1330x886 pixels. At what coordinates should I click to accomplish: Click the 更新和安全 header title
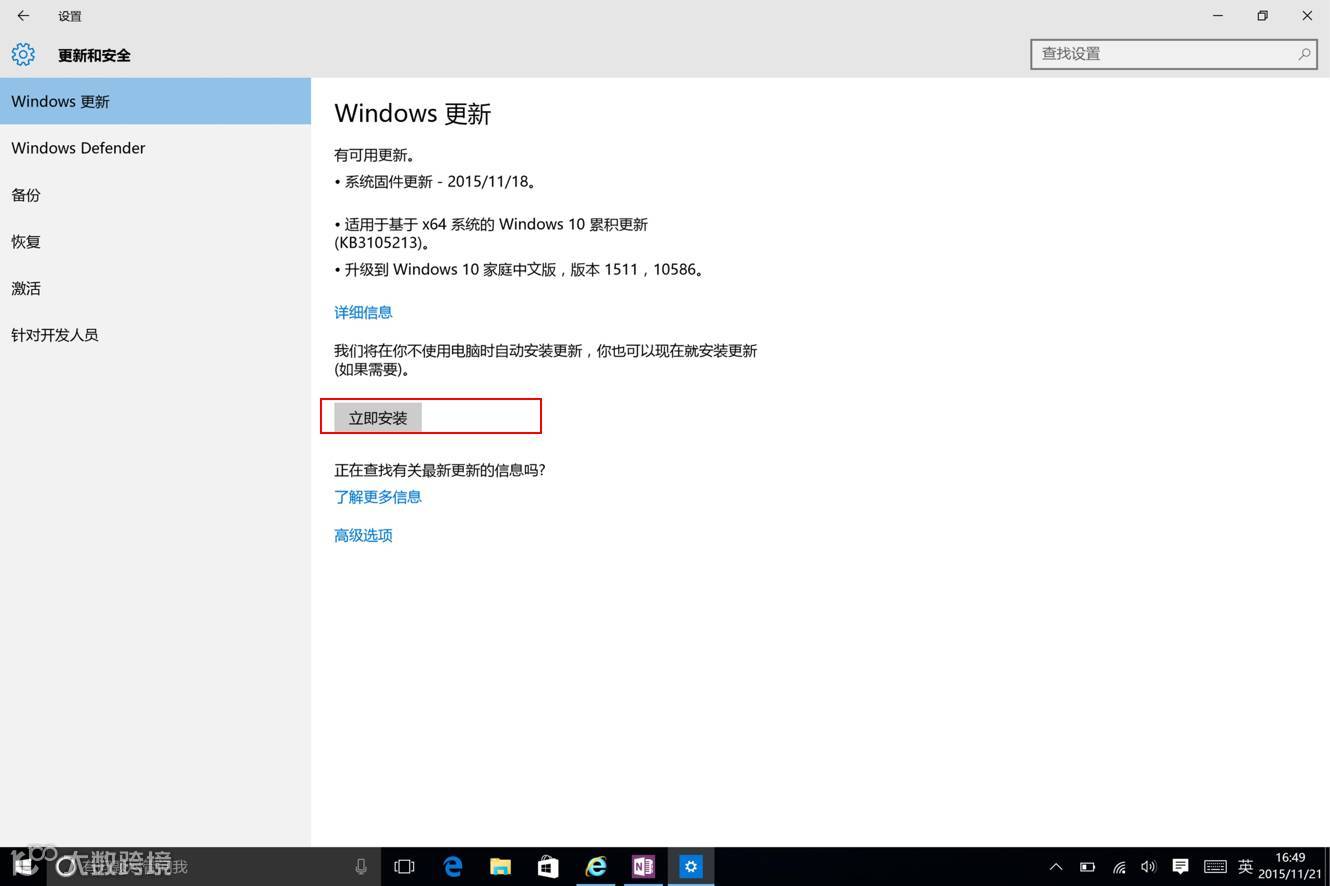tap(94, 55)
